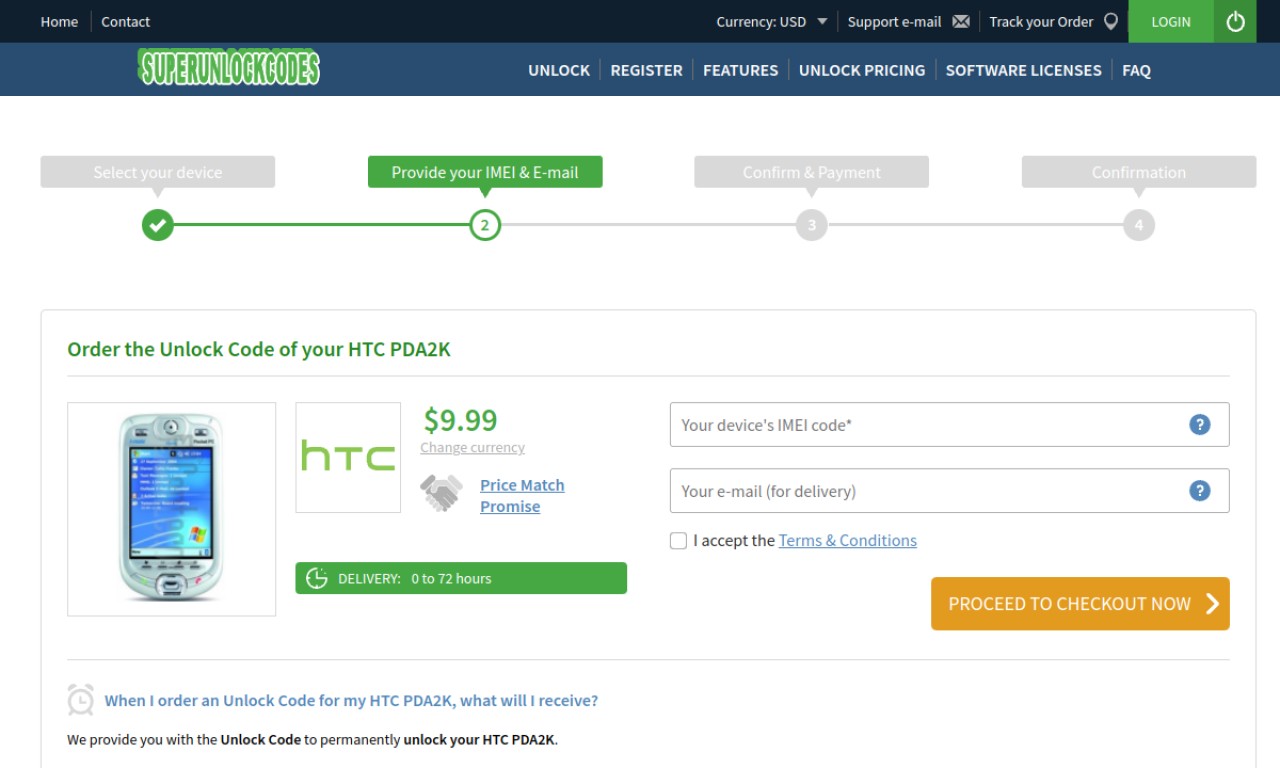This screenshot has width=1280, height=768.
Task: Open the FAQ menu item
Action: 1136,70
